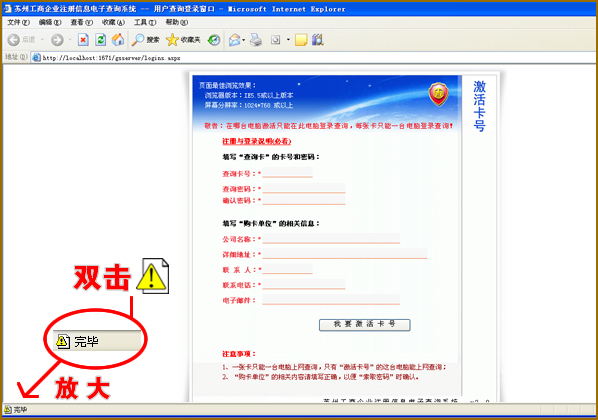Go to Home page icon
Image resolution: width=598 pixels, height=420 pixels.
[118, 39]
